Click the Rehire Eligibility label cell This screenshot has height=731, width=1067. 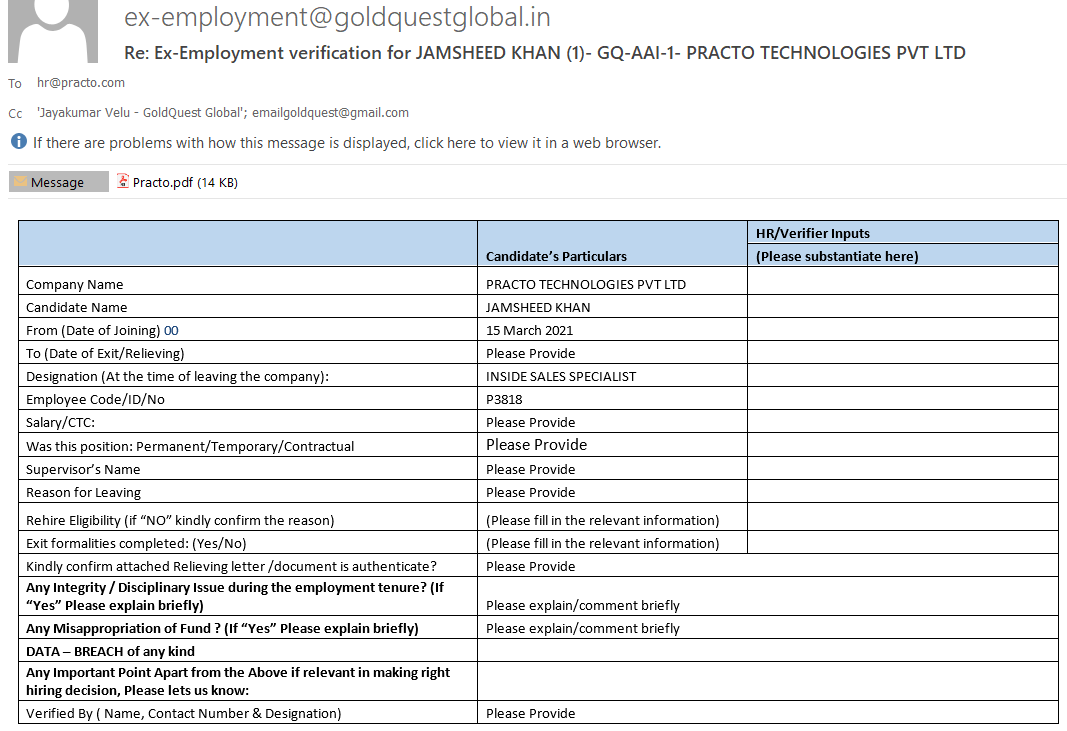[x=248, y=517]
